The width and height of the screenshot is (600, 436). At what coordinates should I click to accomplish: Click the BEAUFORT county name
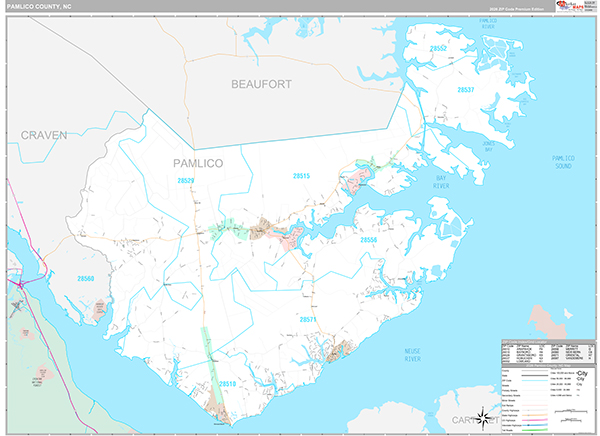261,84
